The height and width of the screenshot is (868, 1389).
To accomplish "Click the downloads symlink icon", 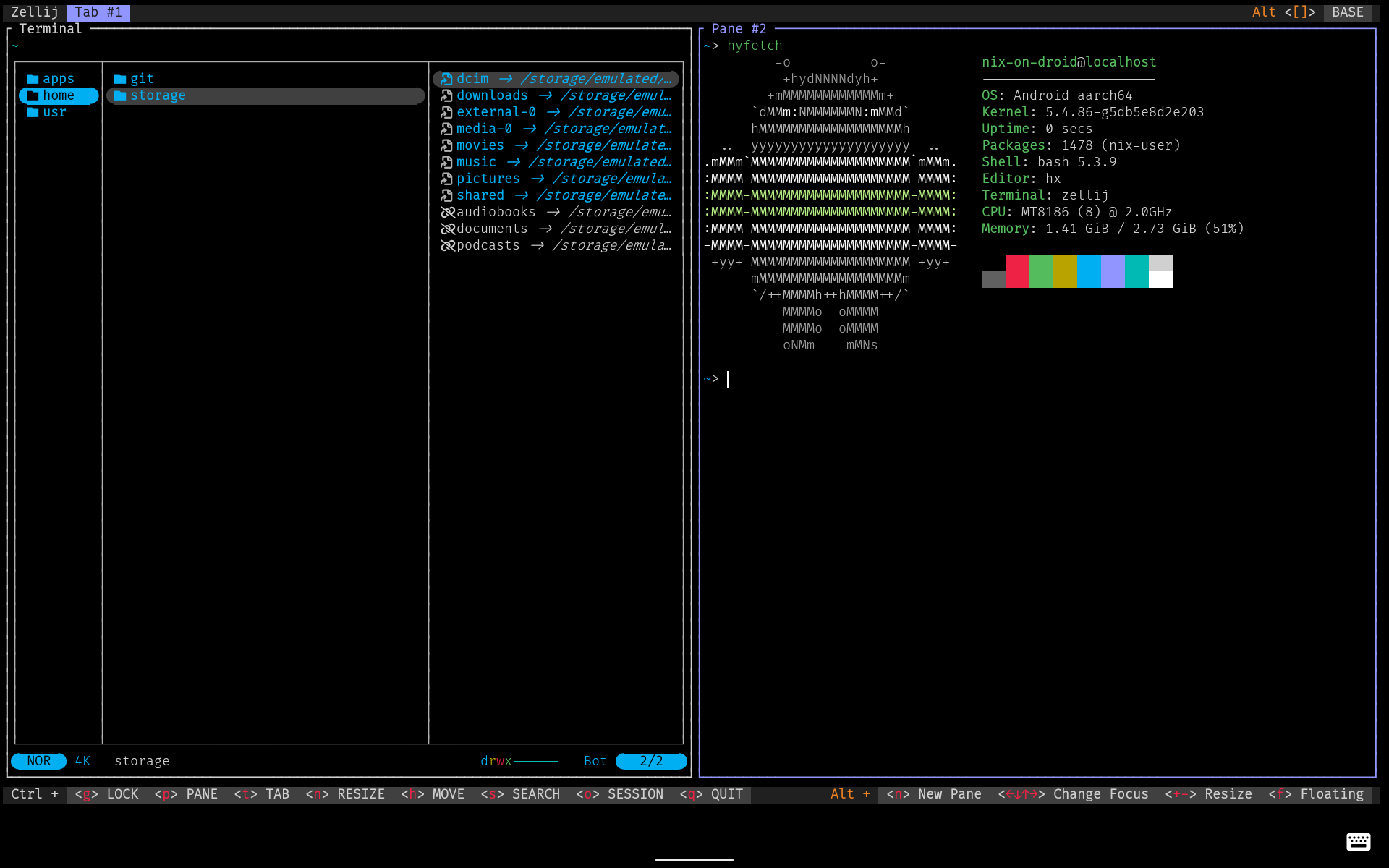I will click(x=446, y=95).
